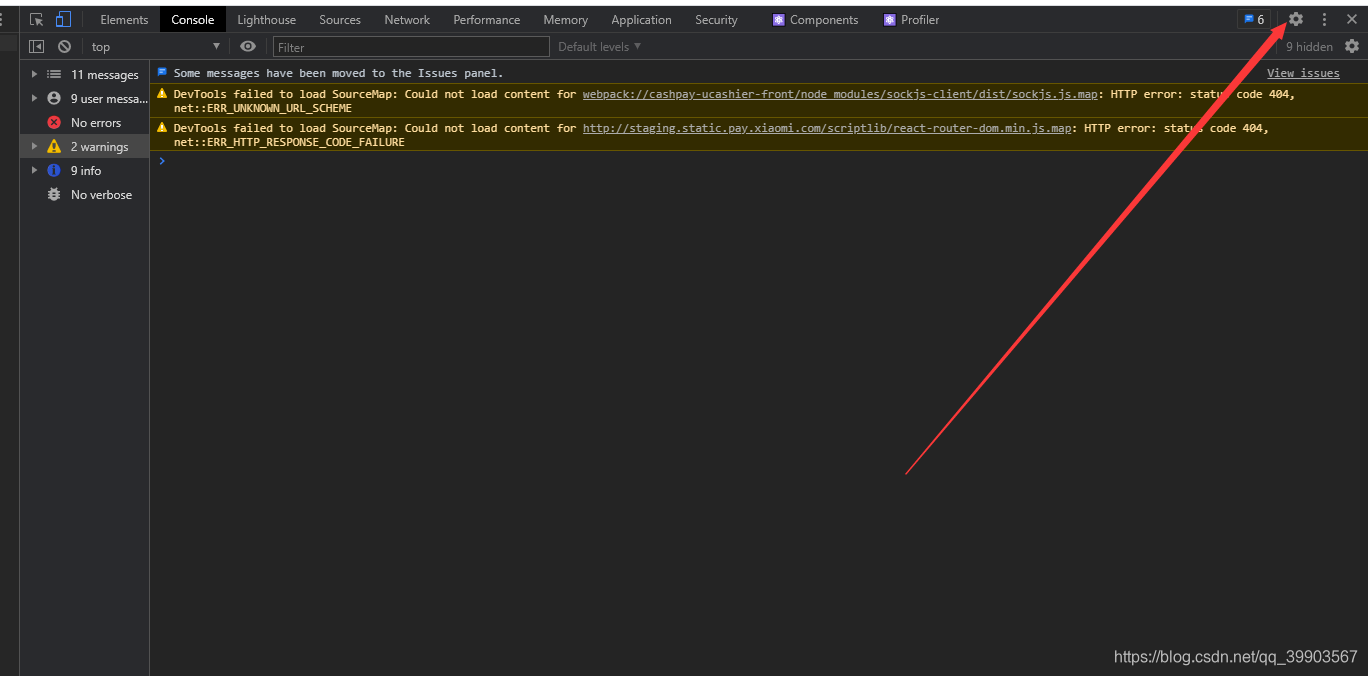The width and height of the screenshot is (1368, 676).
Task: Click the net::ERR_HTTP_RESPONSE_CODE_FAILURE text
Action: pyautogui.click(x=289, y=142)
